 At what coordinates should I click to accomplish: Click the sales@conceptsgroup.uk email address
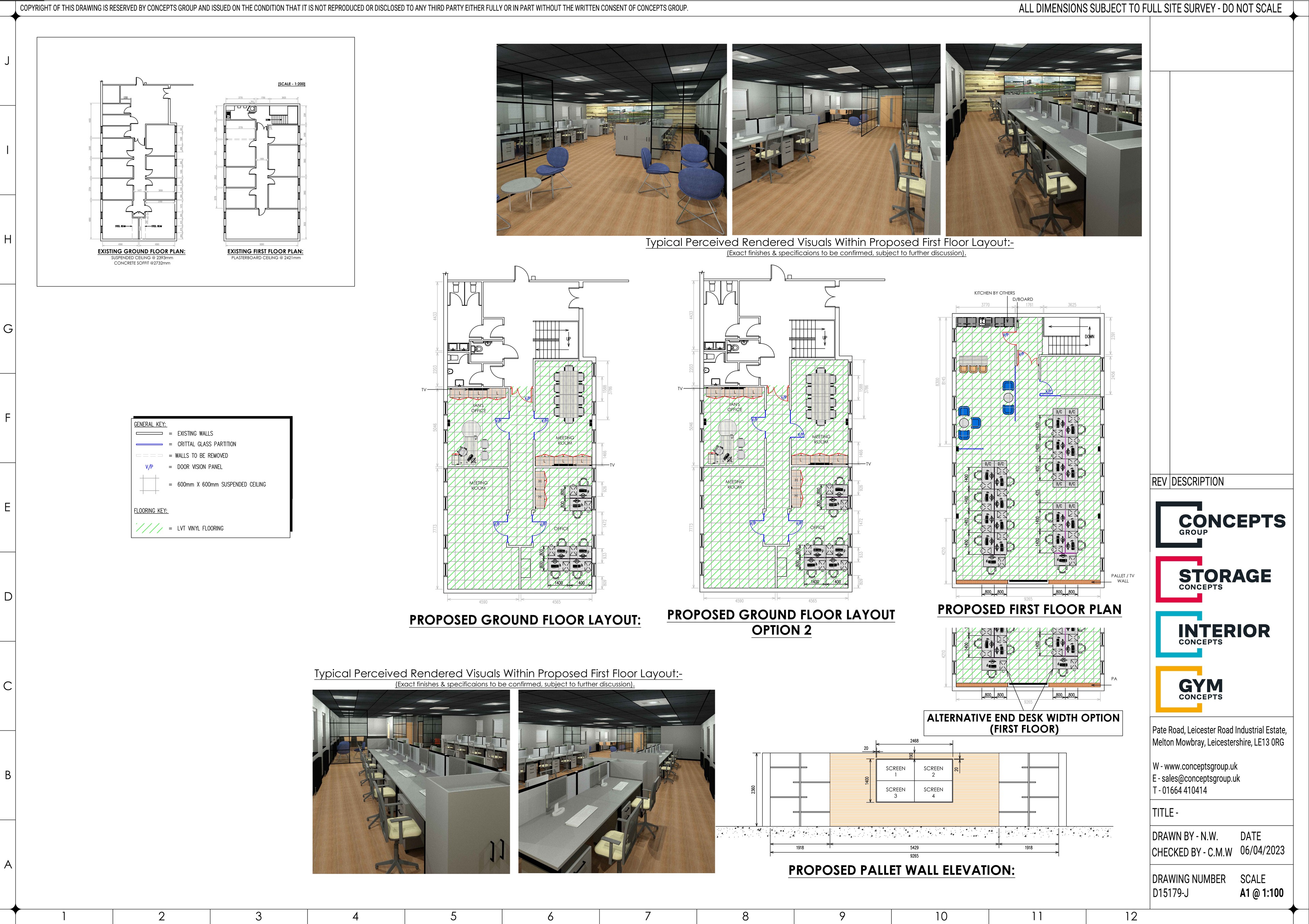pos(1200,779)
